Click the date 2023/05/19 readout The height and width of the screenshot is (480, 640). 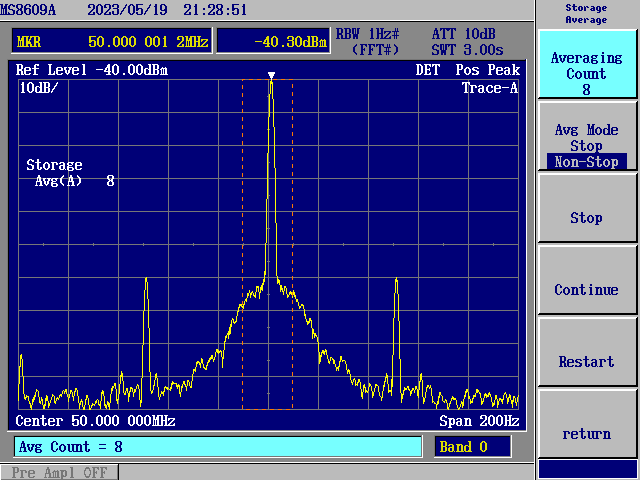point(127,9)
